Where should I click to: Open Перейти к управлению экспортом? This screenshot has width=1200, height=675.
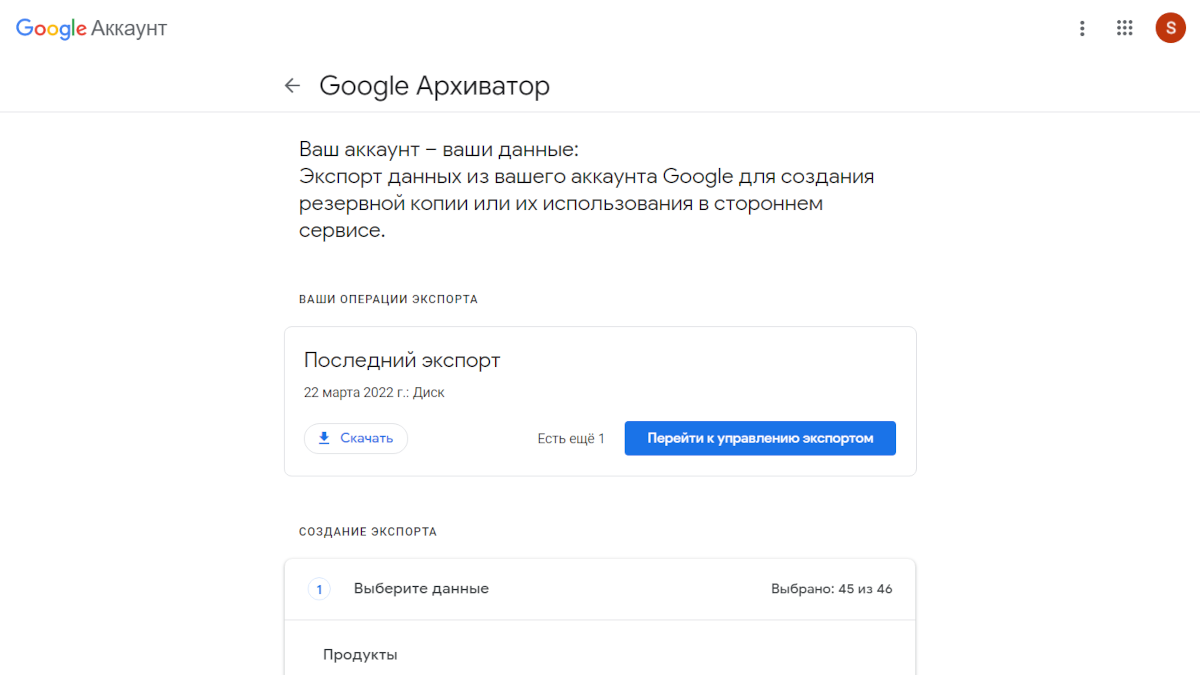[x=760, y=438]
